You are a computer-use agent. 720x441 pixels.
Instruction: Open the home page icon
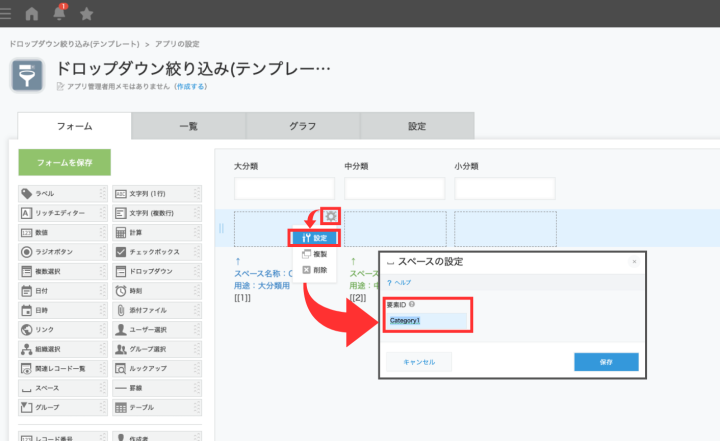(x=32, y=14)
